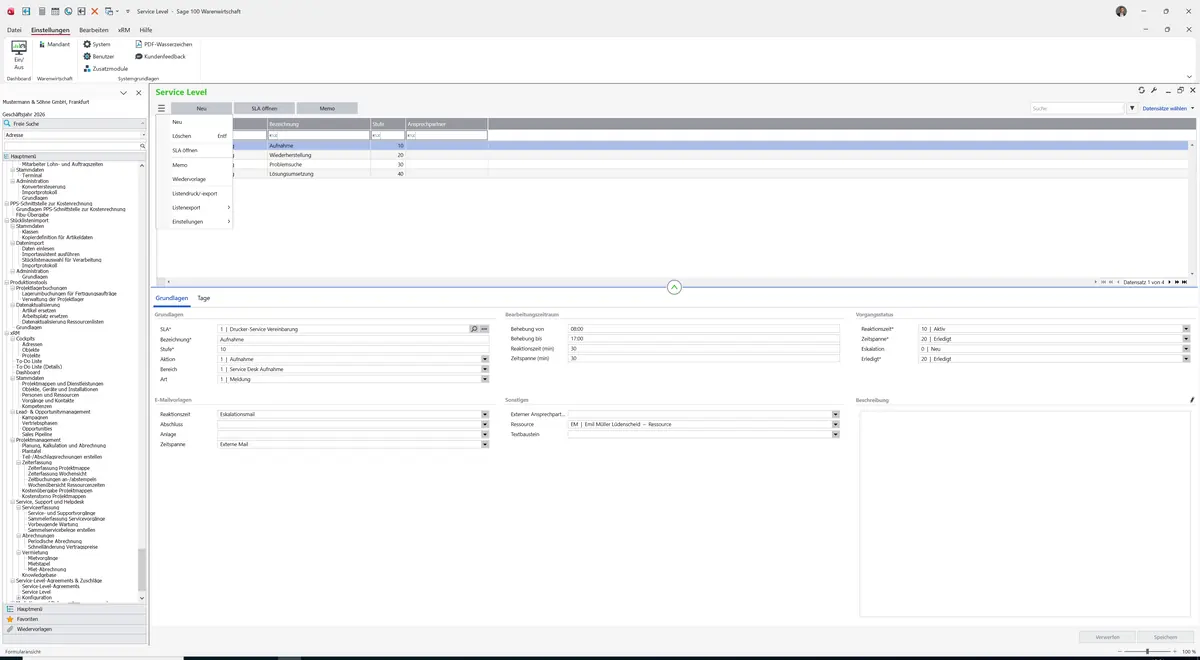Open PDF-Wasserzeichen settings
This screenshot has height=660, width=1200.
[163, 44]
